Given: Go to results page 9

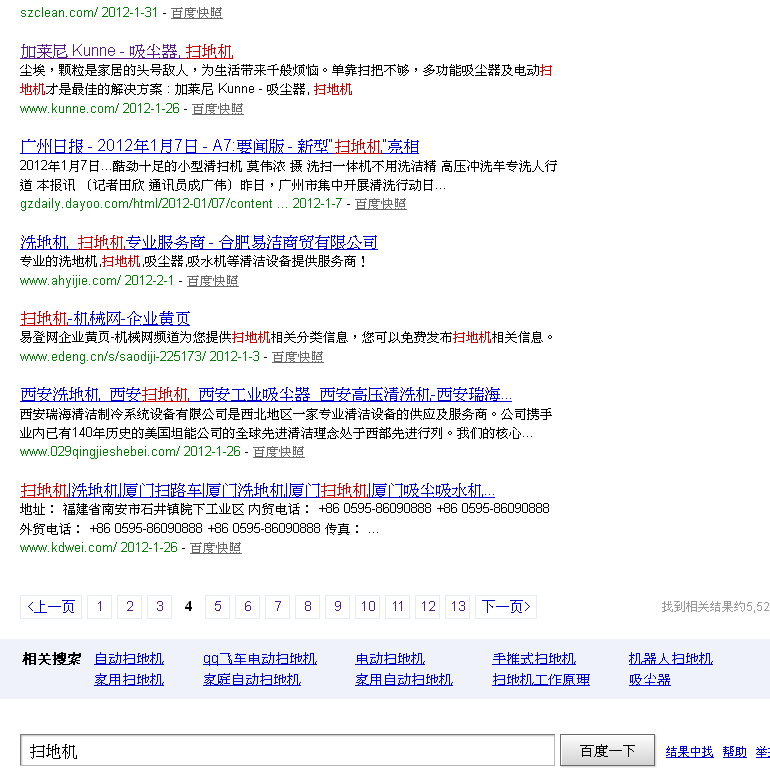Looking at the screenshot, I should pos(337,606).
